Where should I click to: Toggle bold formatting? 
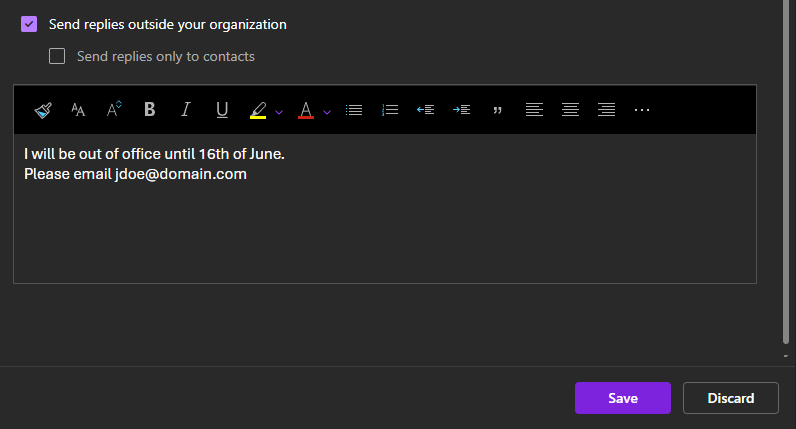tap(150, 110)
